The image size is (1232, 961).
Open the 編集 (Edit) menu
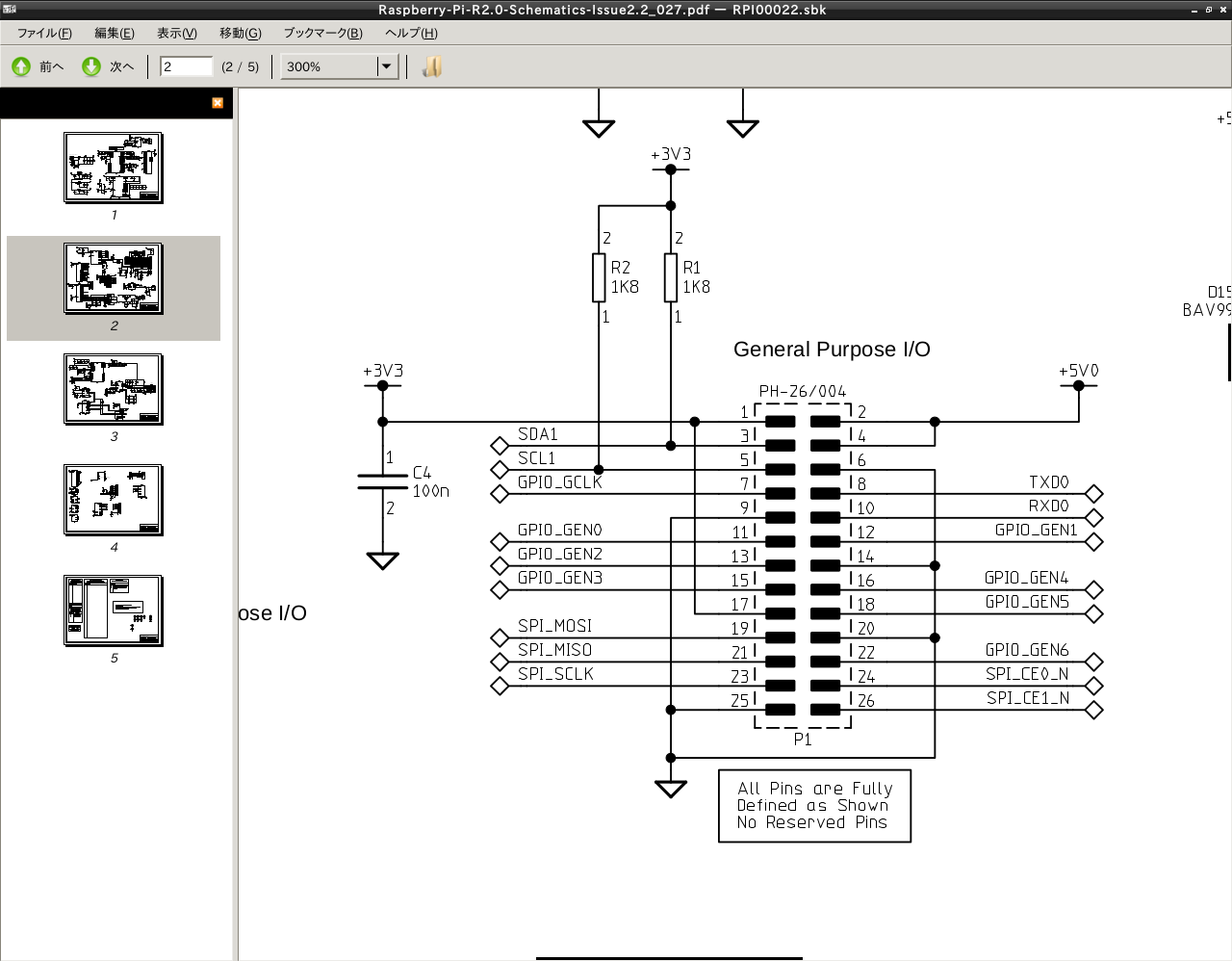[x=115, y=33]
